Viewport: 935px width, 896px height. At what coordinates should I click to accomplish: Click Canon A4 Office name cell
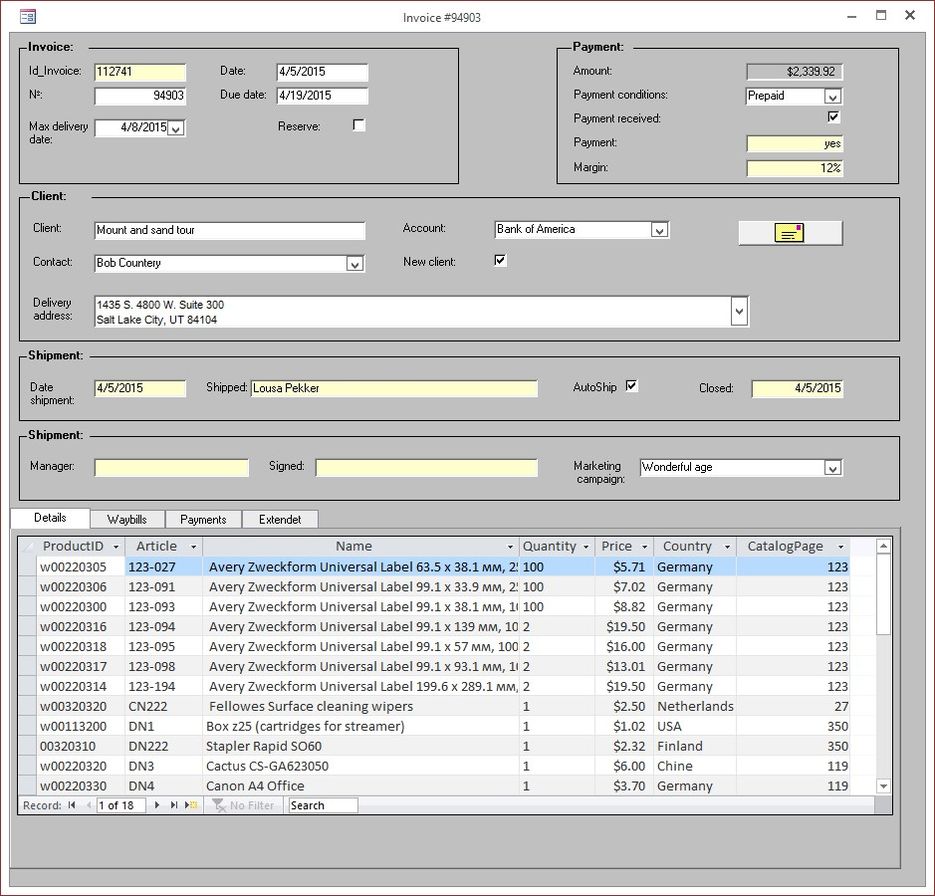361,786
